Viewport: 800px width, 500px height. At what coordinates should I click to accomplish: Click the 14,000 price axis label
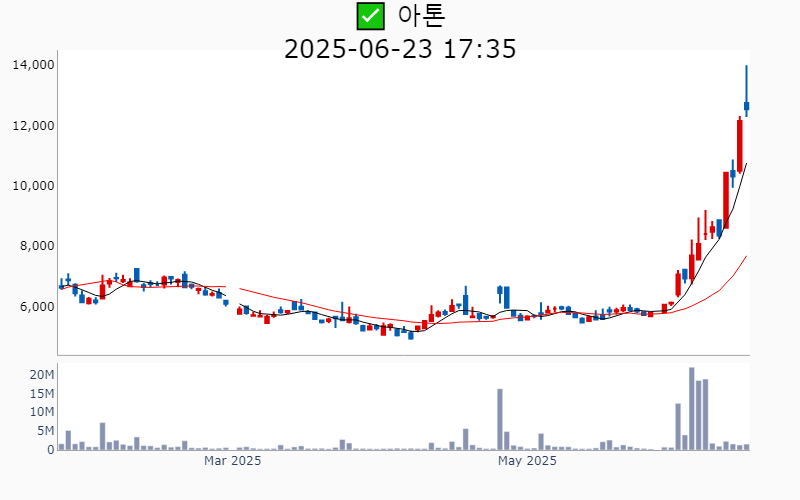tap(34, 65)
